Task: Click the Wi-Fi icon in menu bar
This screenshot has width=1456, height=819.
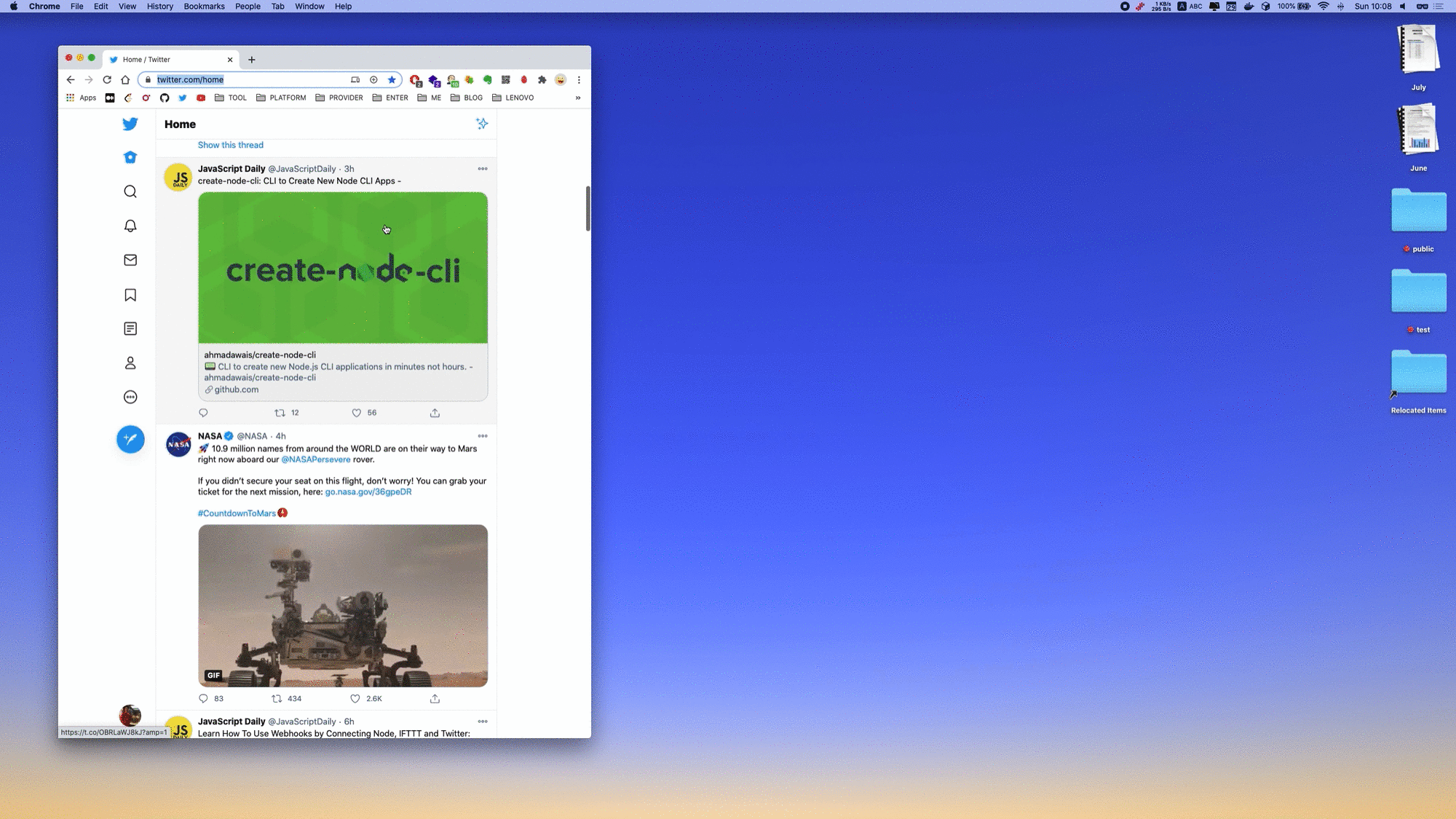Action: point(1324,7)
